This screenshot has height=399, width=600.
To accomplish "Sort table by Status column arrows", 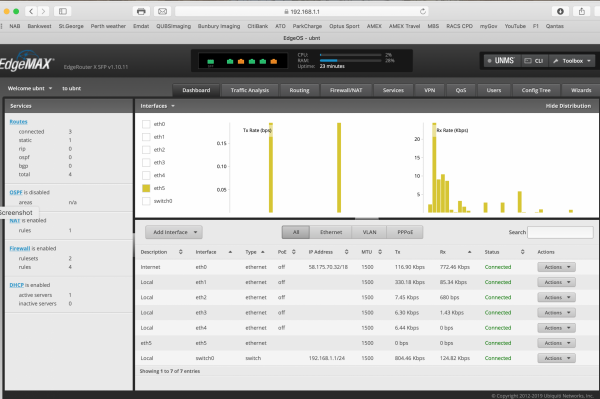I will 522,252.
